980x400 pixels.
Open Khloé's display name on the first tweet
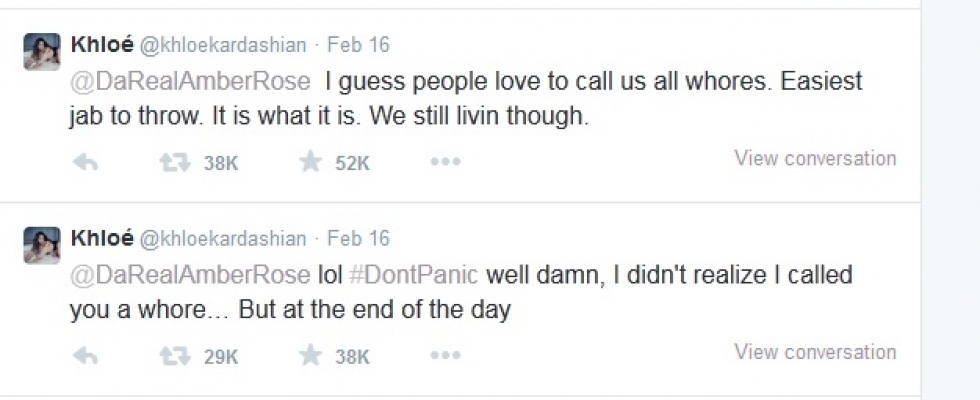(101, 45)
